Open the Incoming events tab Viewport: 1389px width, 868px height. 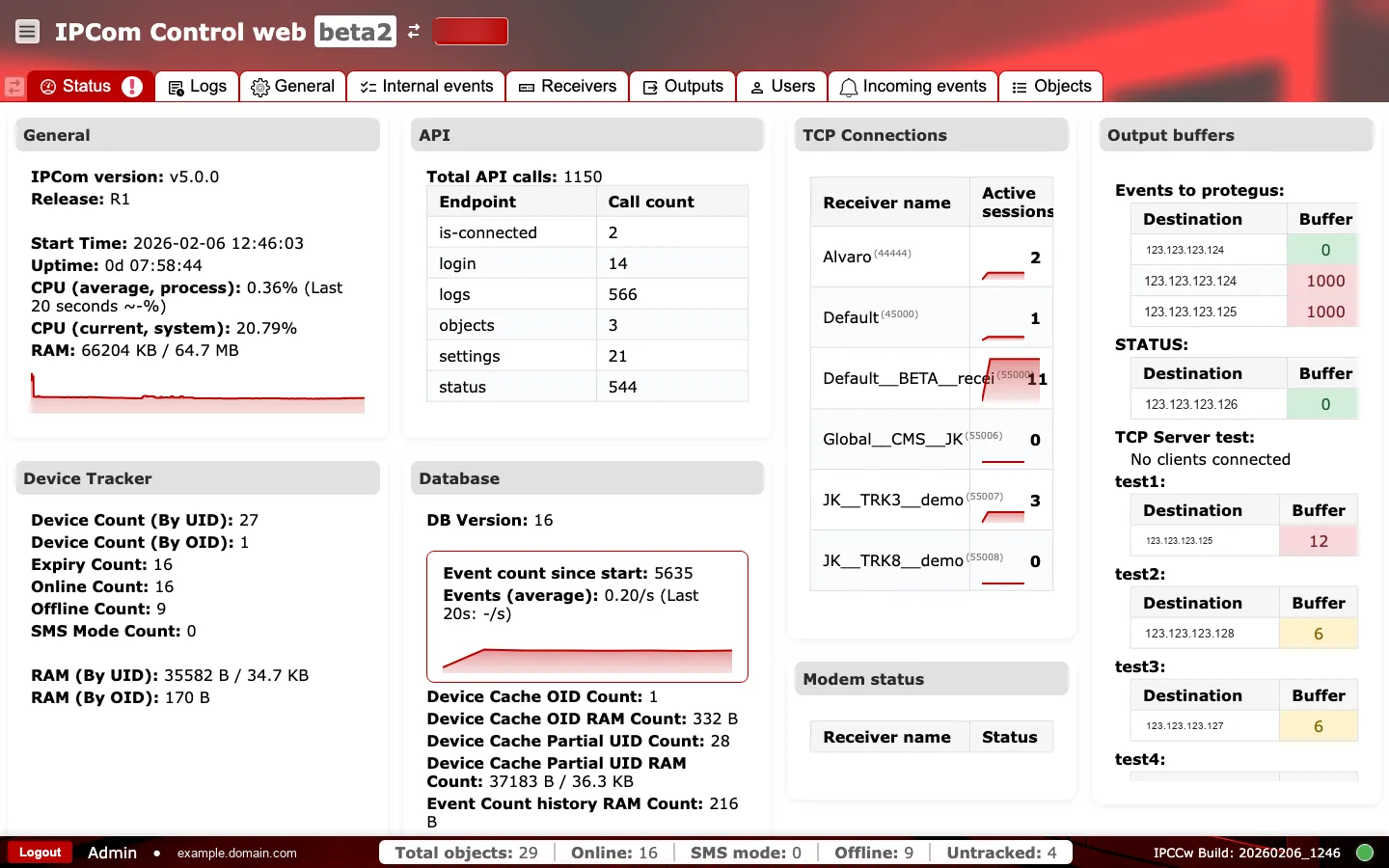(912, 87)
